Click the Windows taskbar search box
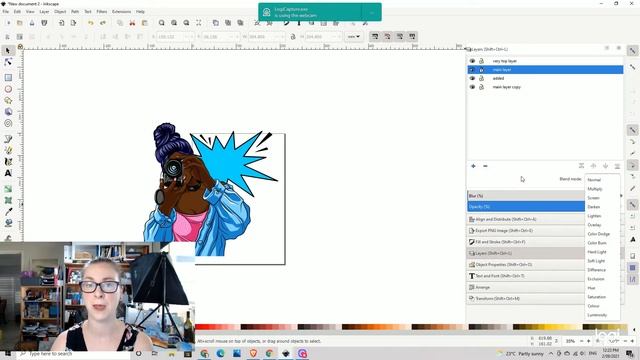This screenshot has width=640, height=360. [73, 353]
